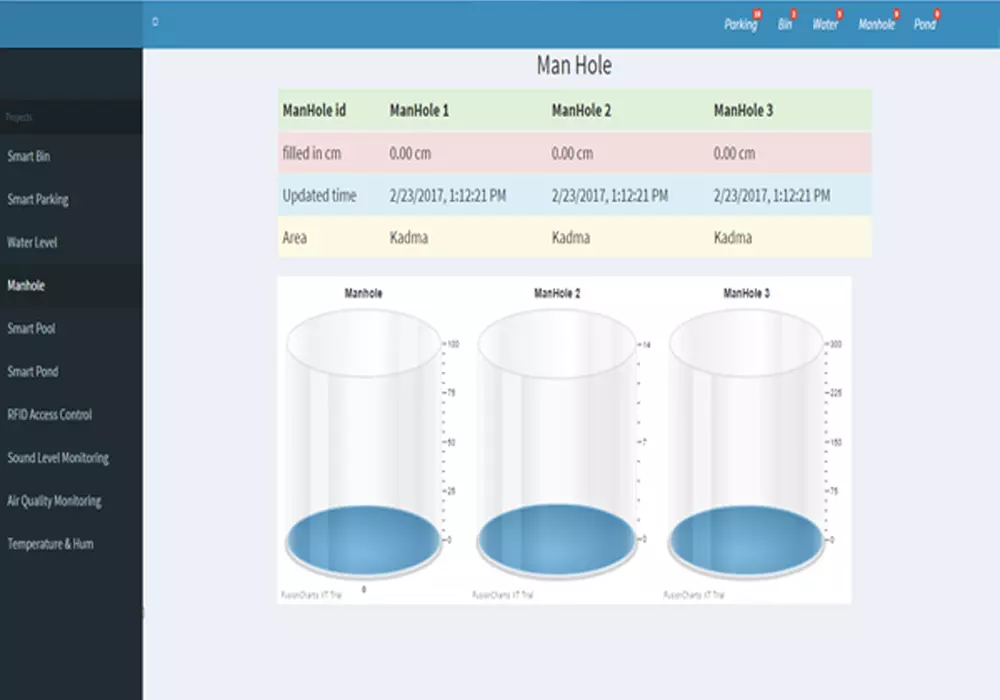Image resolution: width=1000 pixels, height=700 pixels.
Task: Click the Parking notification badge
Action: pyautogui.click(x=757, y=15)
